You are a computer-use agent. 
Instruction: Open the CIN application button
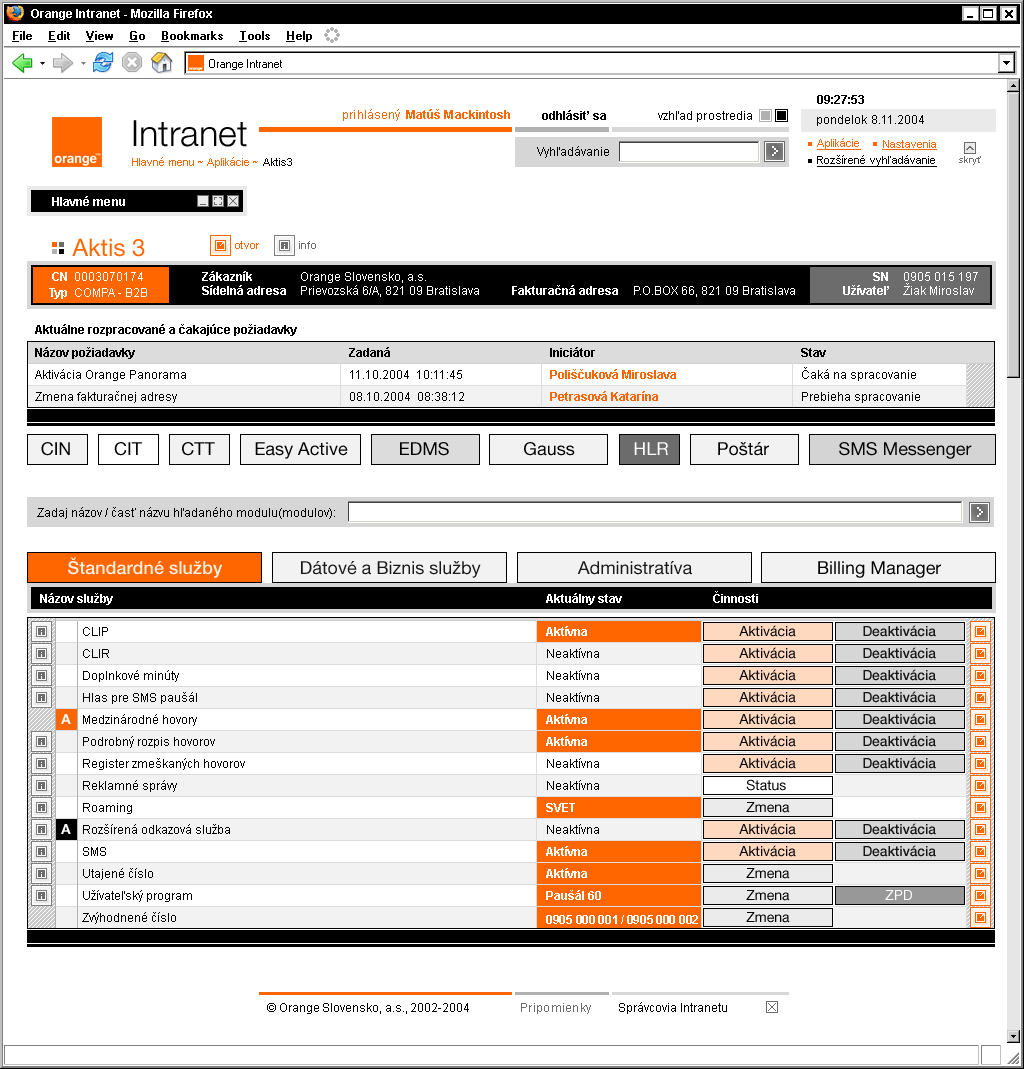tap(57, 449)
